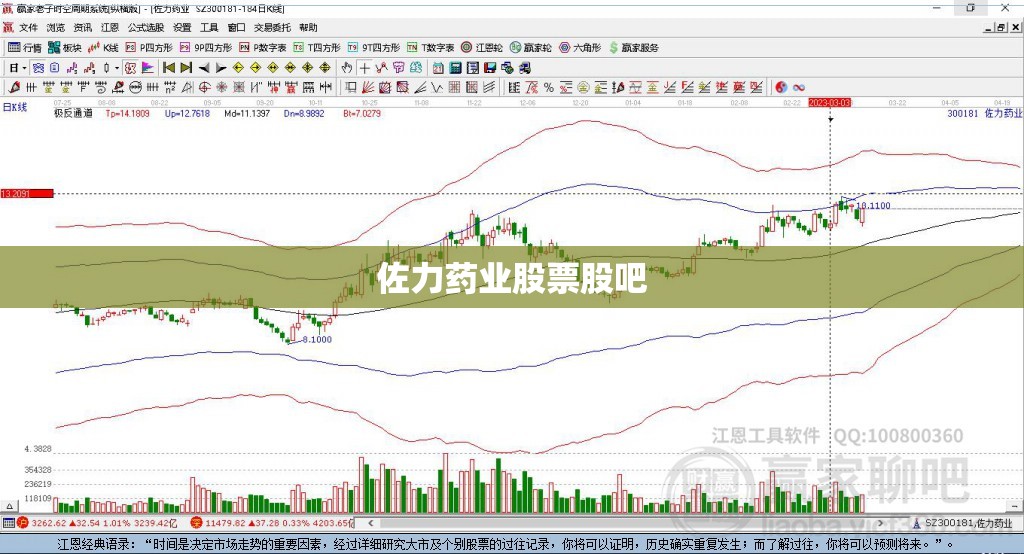Viewport: 1024px width, 554px height.
Task: Click the last yellow diamond icon
Action: 325,68
